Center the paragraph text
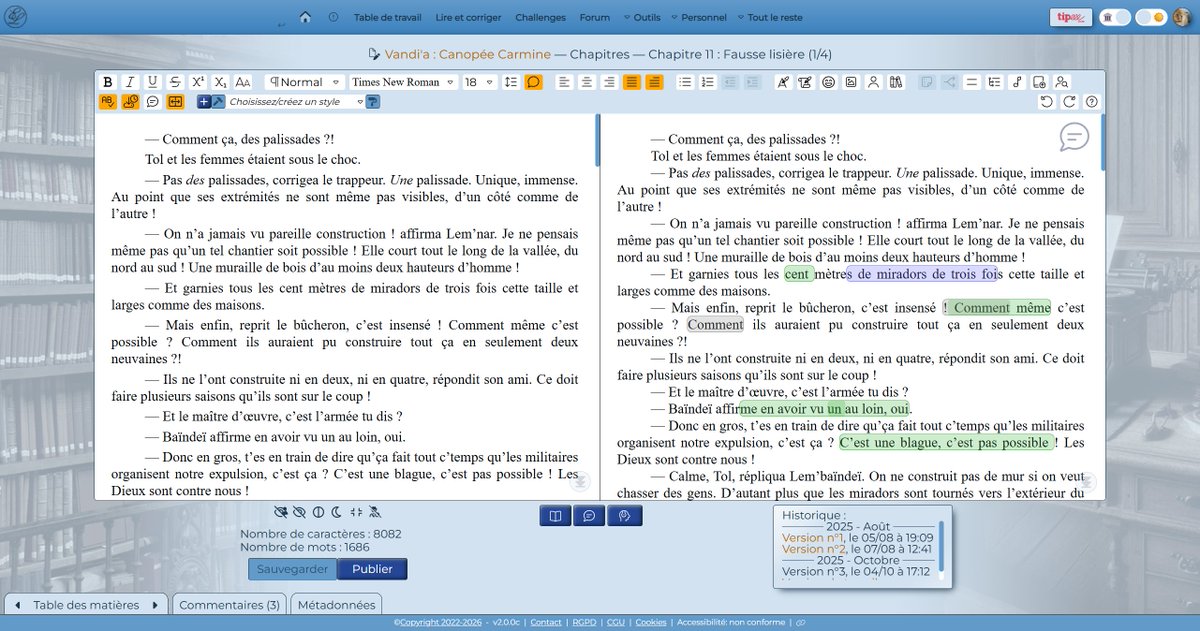This screenshot has height=631, width=1200. coord(586,82)
